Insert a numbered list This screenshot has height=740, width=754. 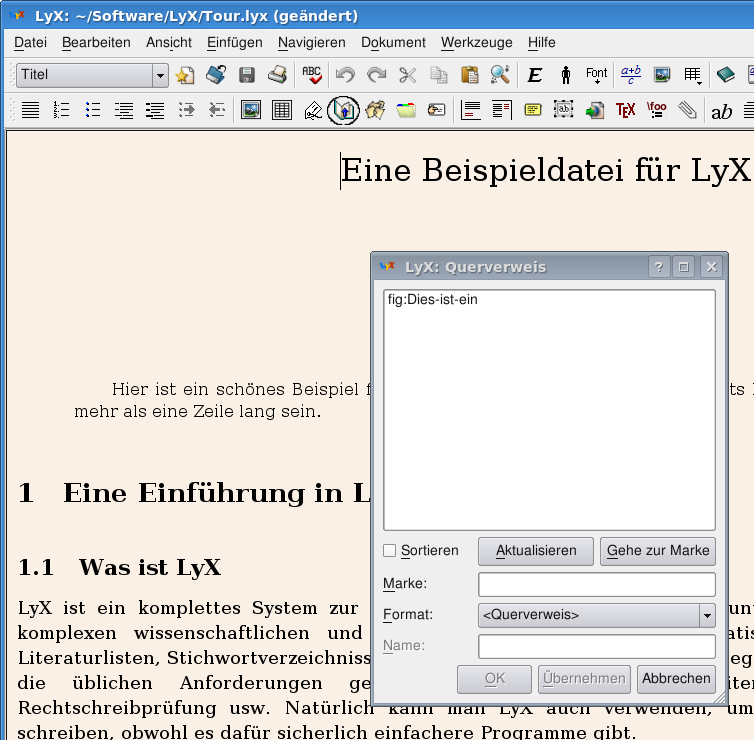click(61, 110)
